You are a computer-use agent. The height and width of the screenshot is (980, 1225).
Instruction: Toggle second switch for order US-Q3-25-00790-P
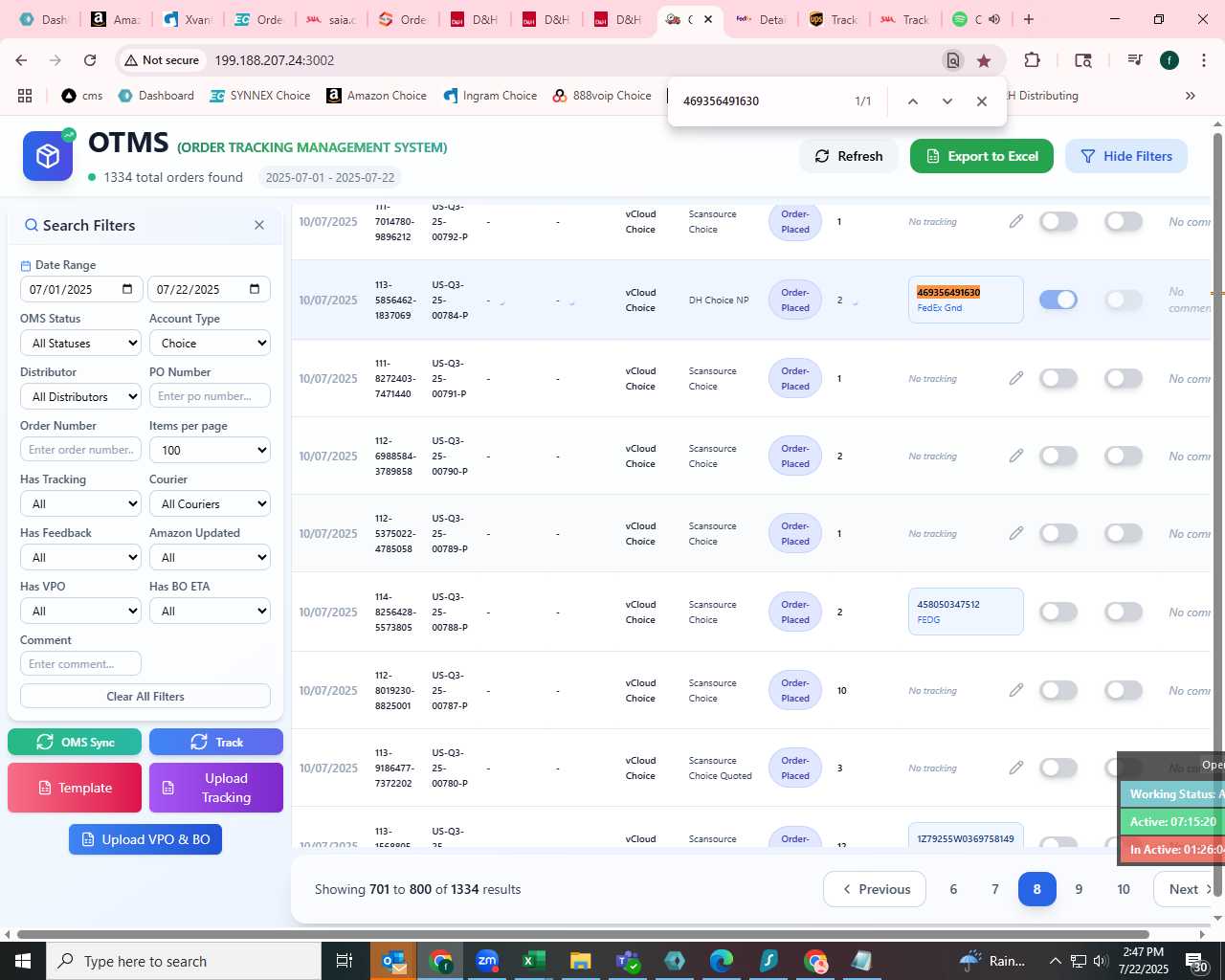pyautogui.click(x=1124, y=456)
